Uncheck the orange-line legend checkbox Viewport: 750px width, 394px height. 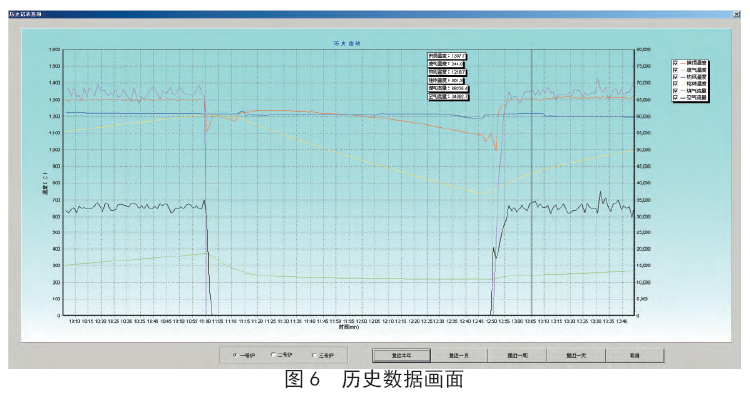(x=676, y=63)
